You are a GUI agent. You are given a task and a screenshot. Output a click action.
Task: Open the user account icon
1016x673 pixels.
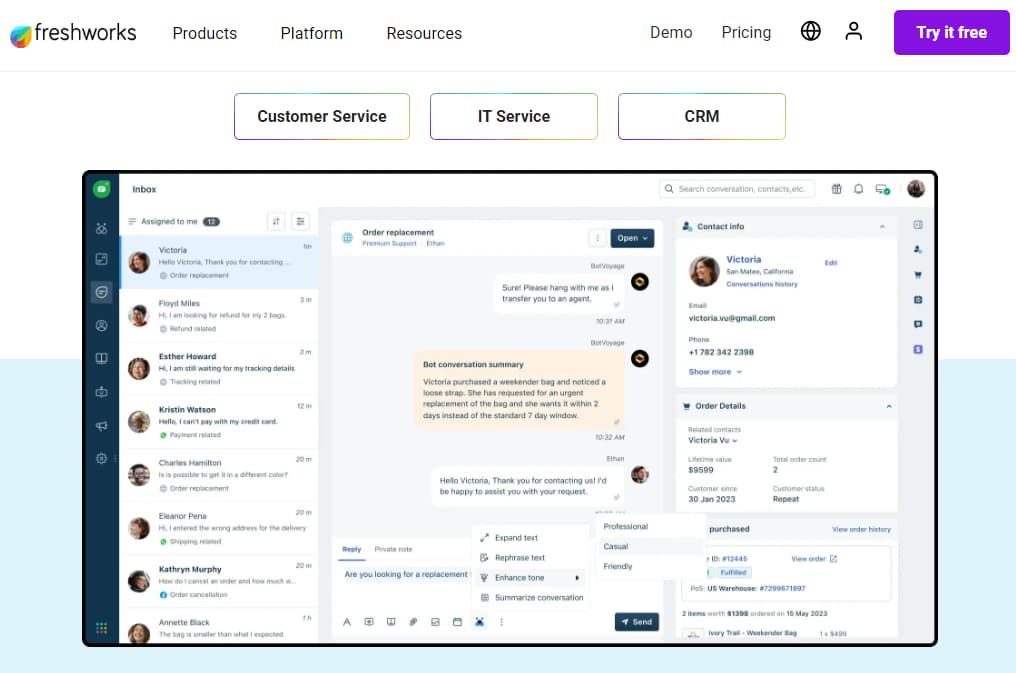[x=853, y=31]
